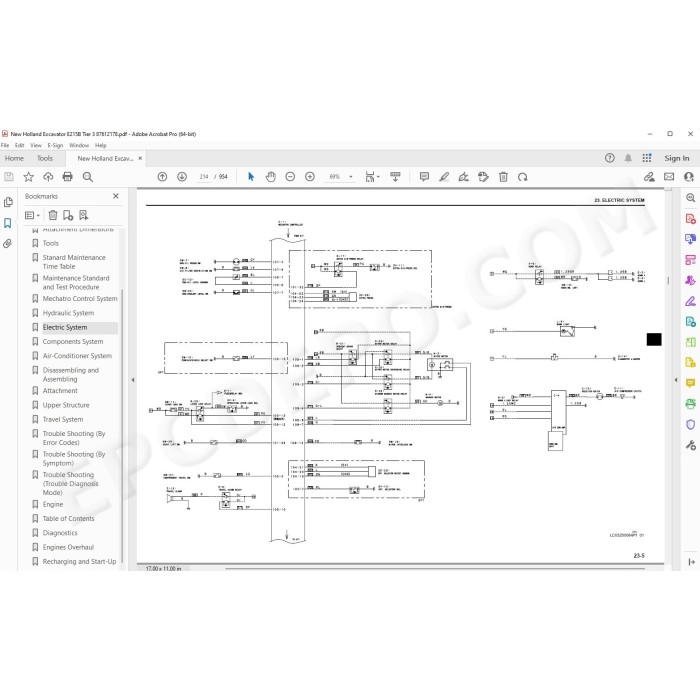Open More Tools wrench in right pane
The image size is (700, 700).
690,445
